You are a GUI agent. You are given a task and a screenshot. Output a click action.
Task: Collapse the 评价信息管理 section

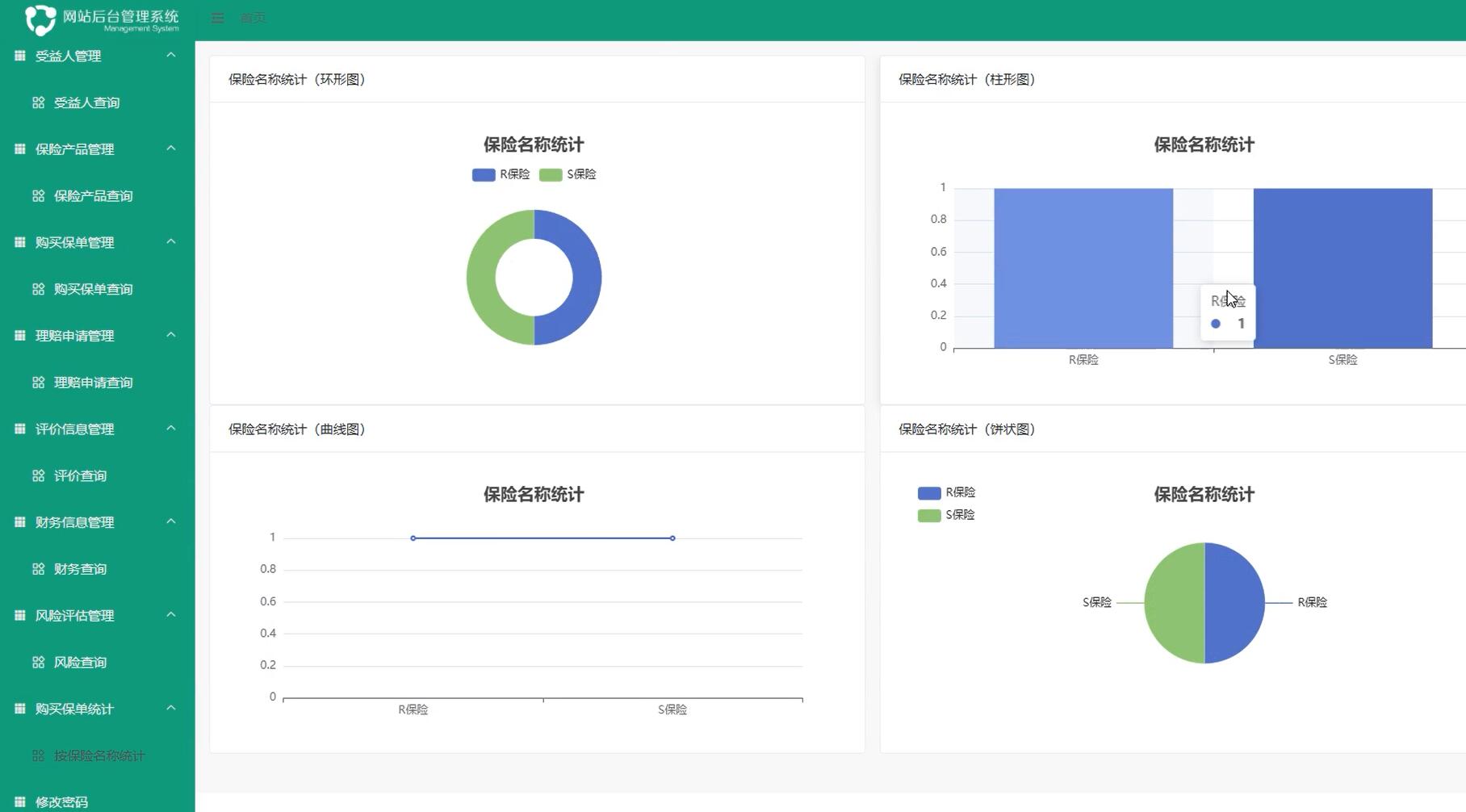[170, 428]
